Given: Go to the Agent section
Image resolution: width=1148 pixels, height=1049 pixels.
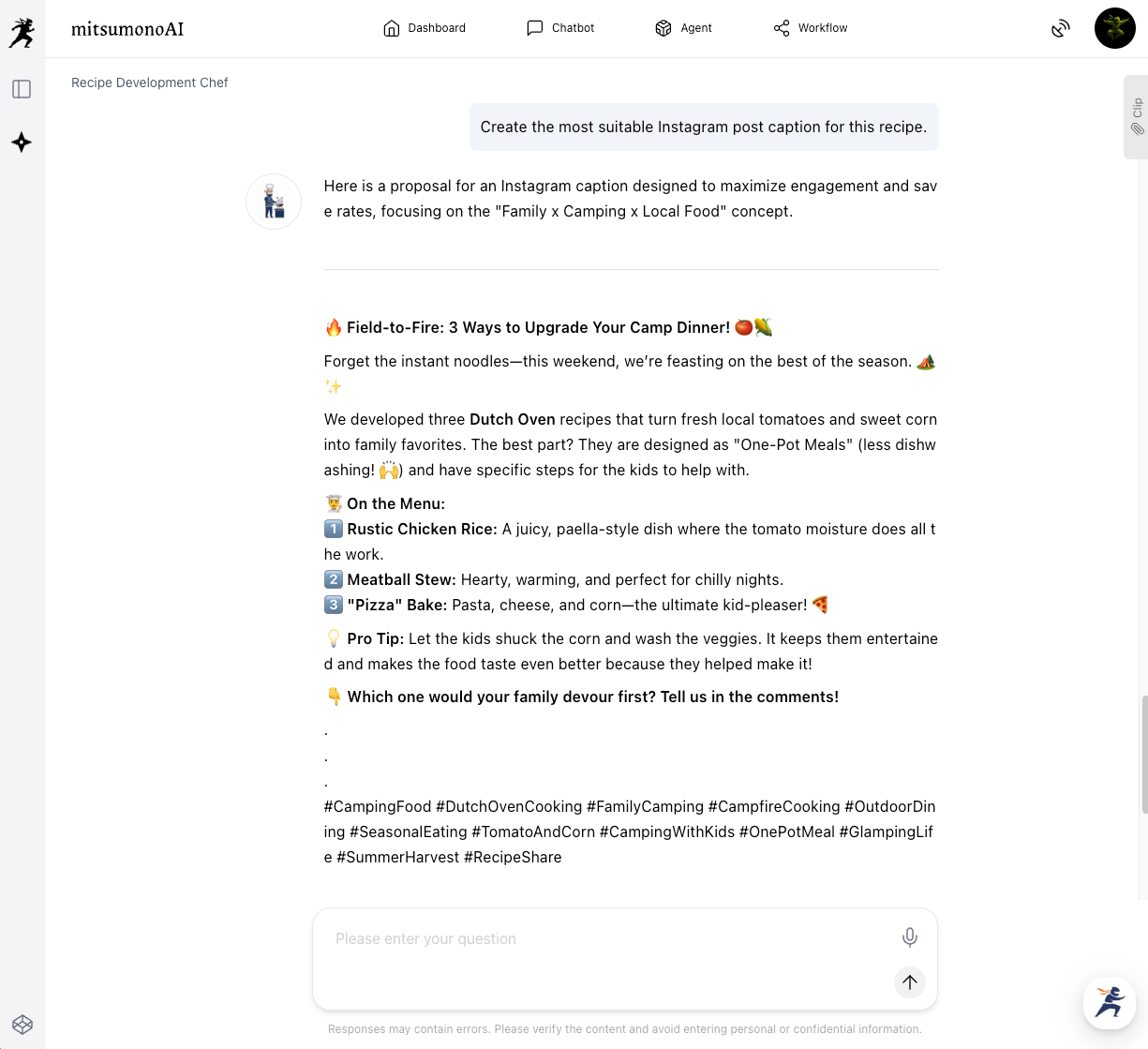Looking at the screenshot, I should coord(683,28).
